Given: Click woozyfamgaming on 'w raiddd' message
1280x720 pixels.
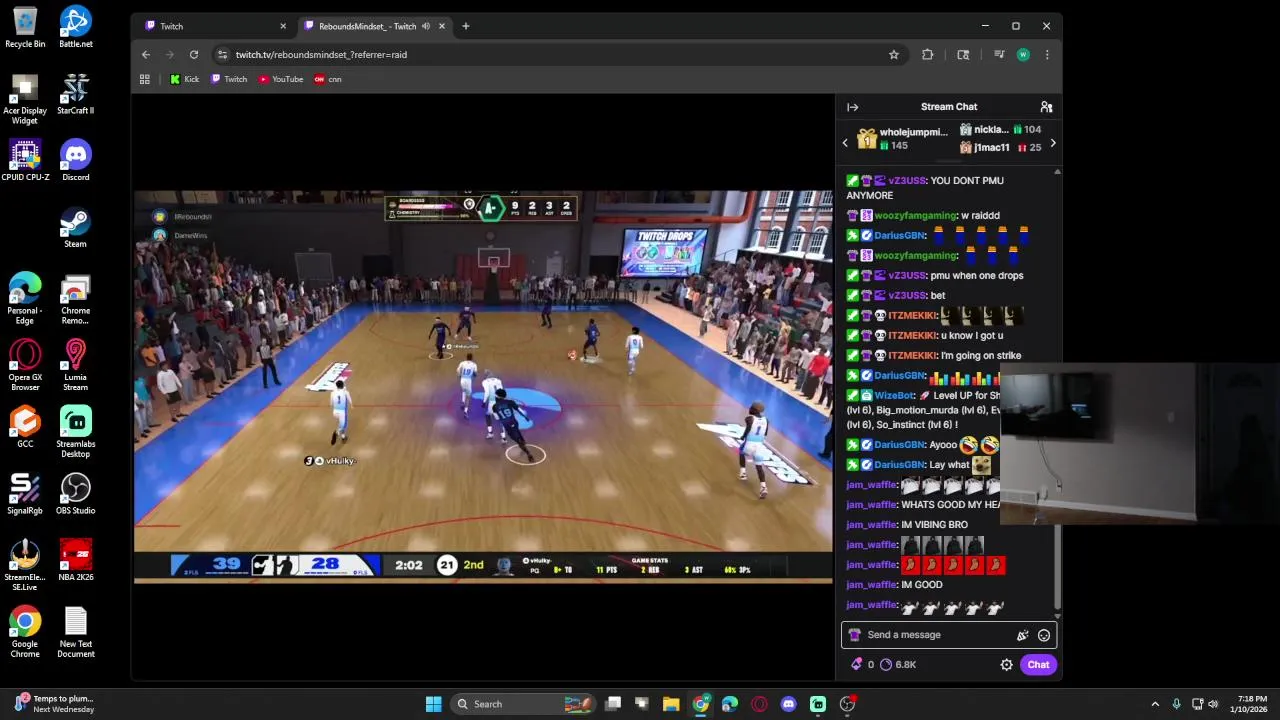Looking at the screenshot, I should (916, 216).
